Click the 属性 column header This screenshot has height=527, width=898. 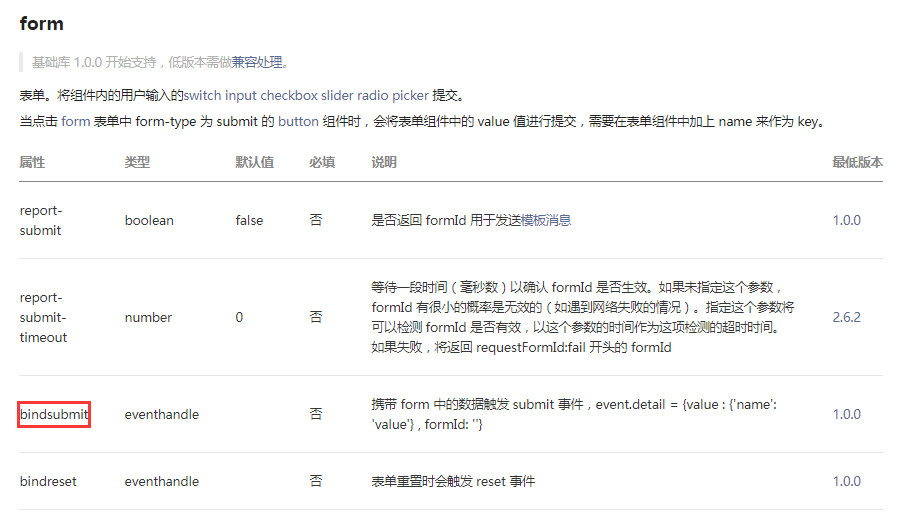(32, 162)
